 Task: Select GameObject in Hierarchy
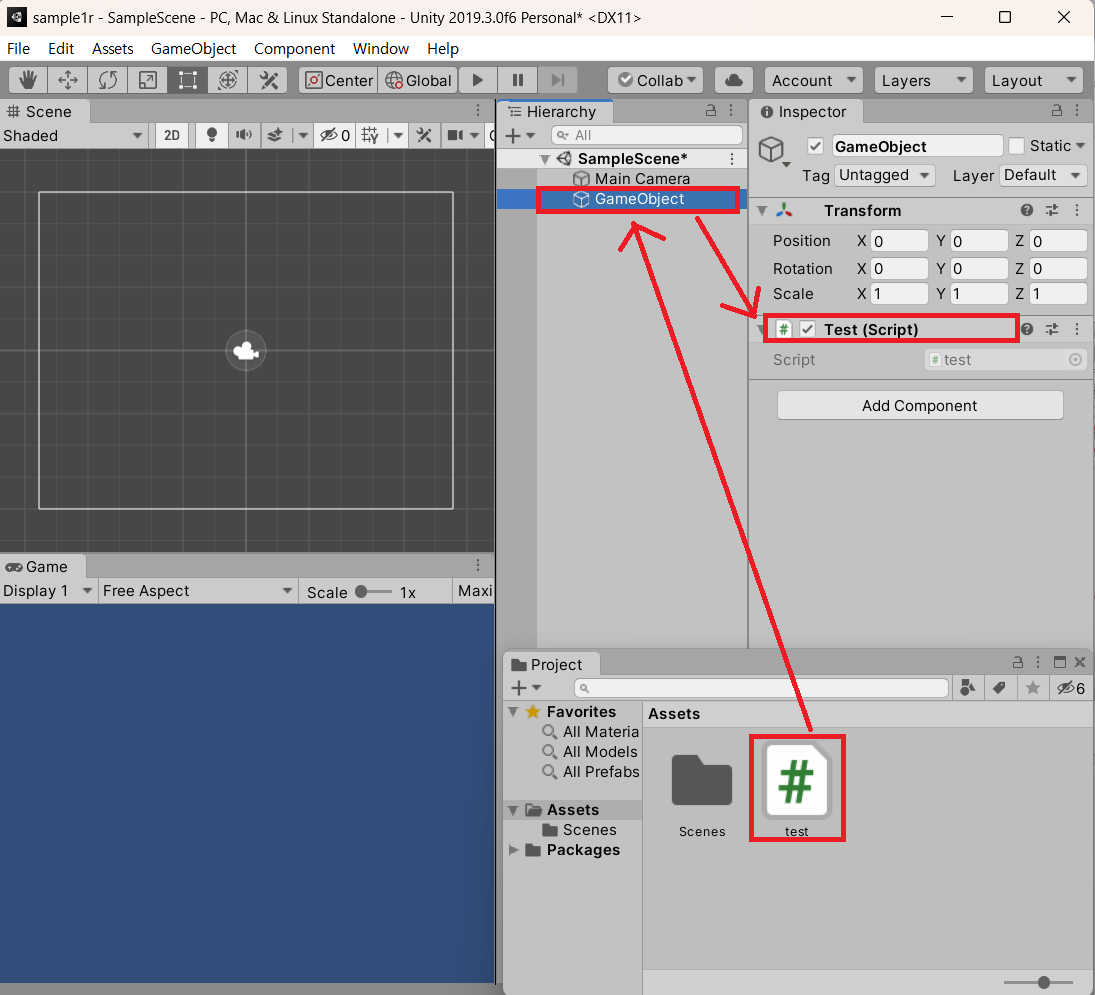pos(638,199)
